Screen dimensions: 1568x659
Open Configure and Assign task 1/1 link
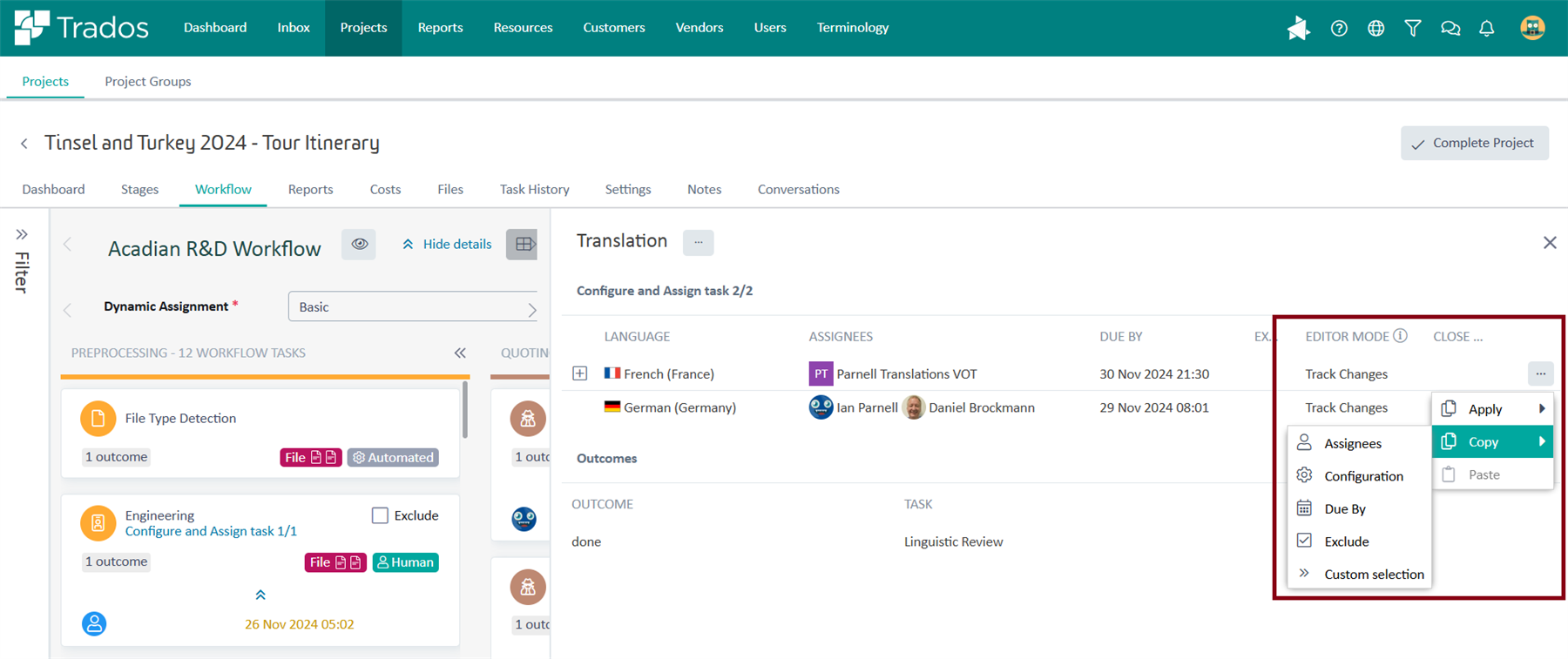(x=211, y=531)
